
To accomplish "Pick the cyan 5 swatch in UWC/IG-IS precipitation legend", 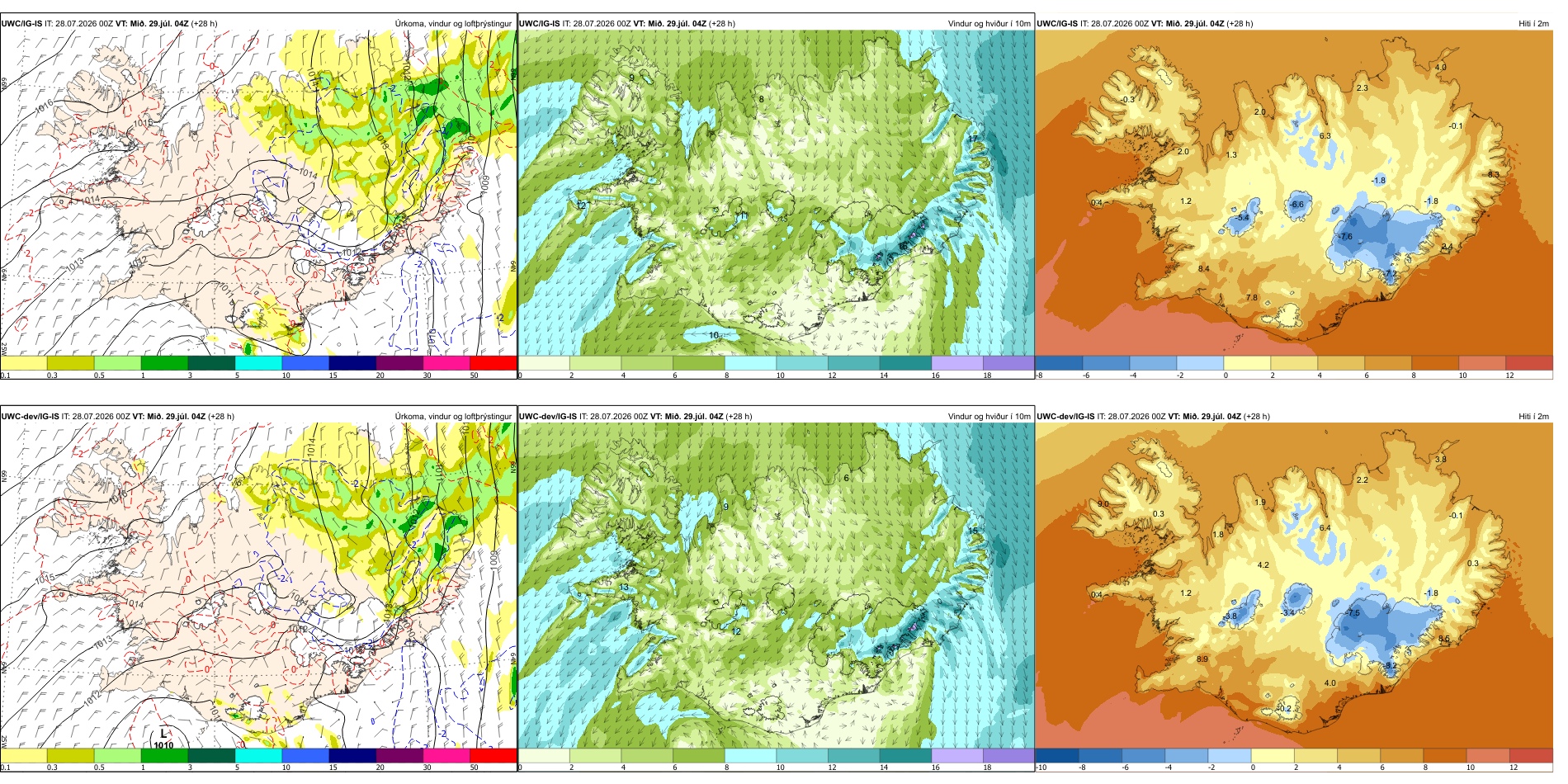I will (258, 363).
